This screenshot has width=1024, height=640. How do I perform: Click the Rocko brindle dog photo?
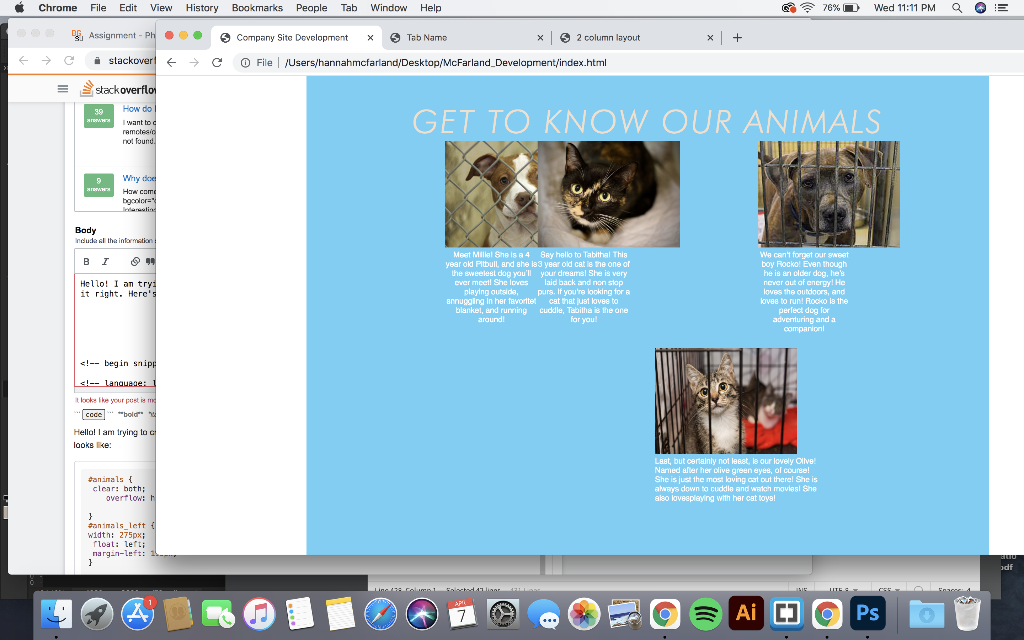point(829,194)
